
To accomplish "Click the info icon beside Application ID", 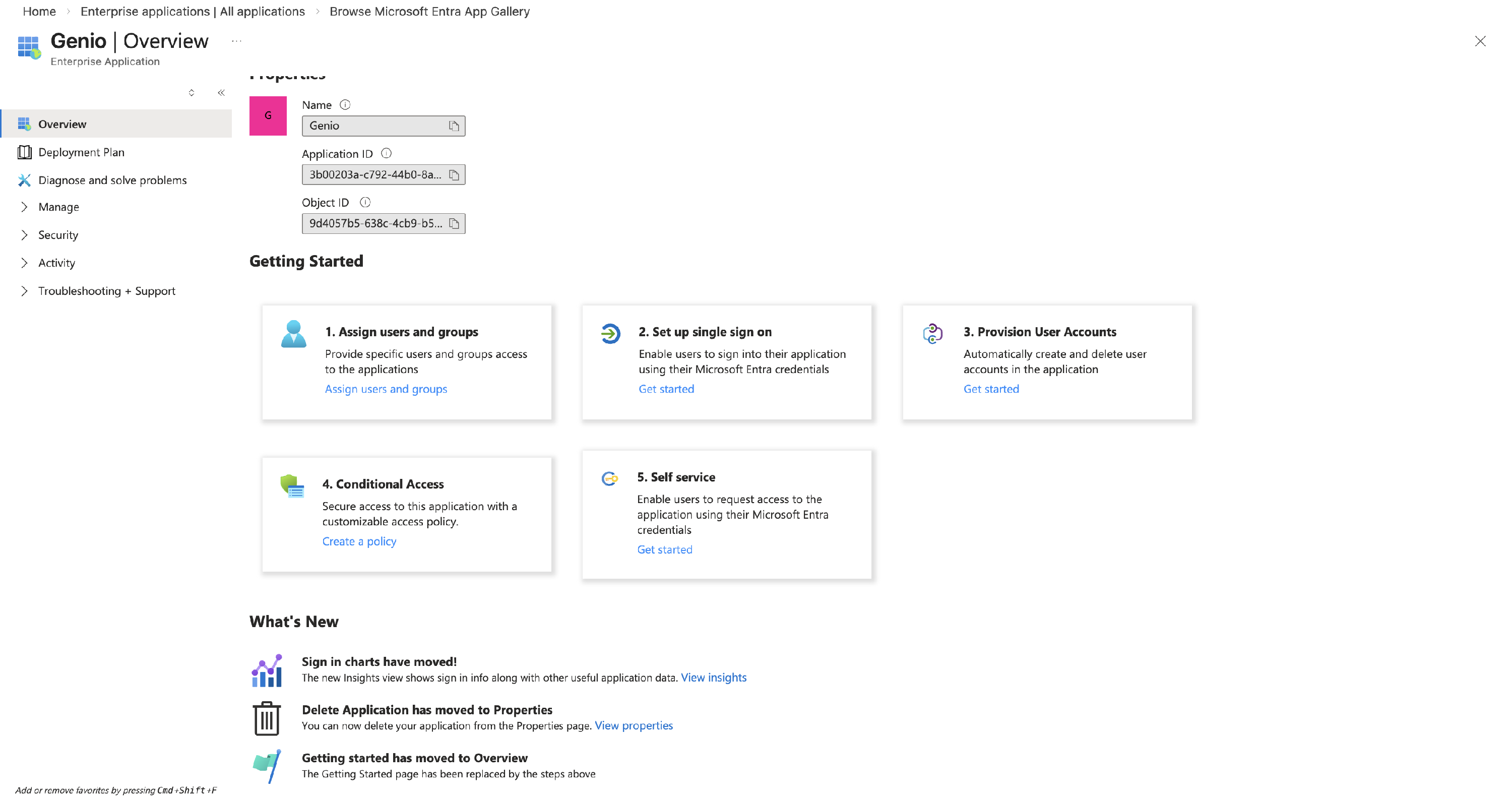I will click(x=386, y=153).
